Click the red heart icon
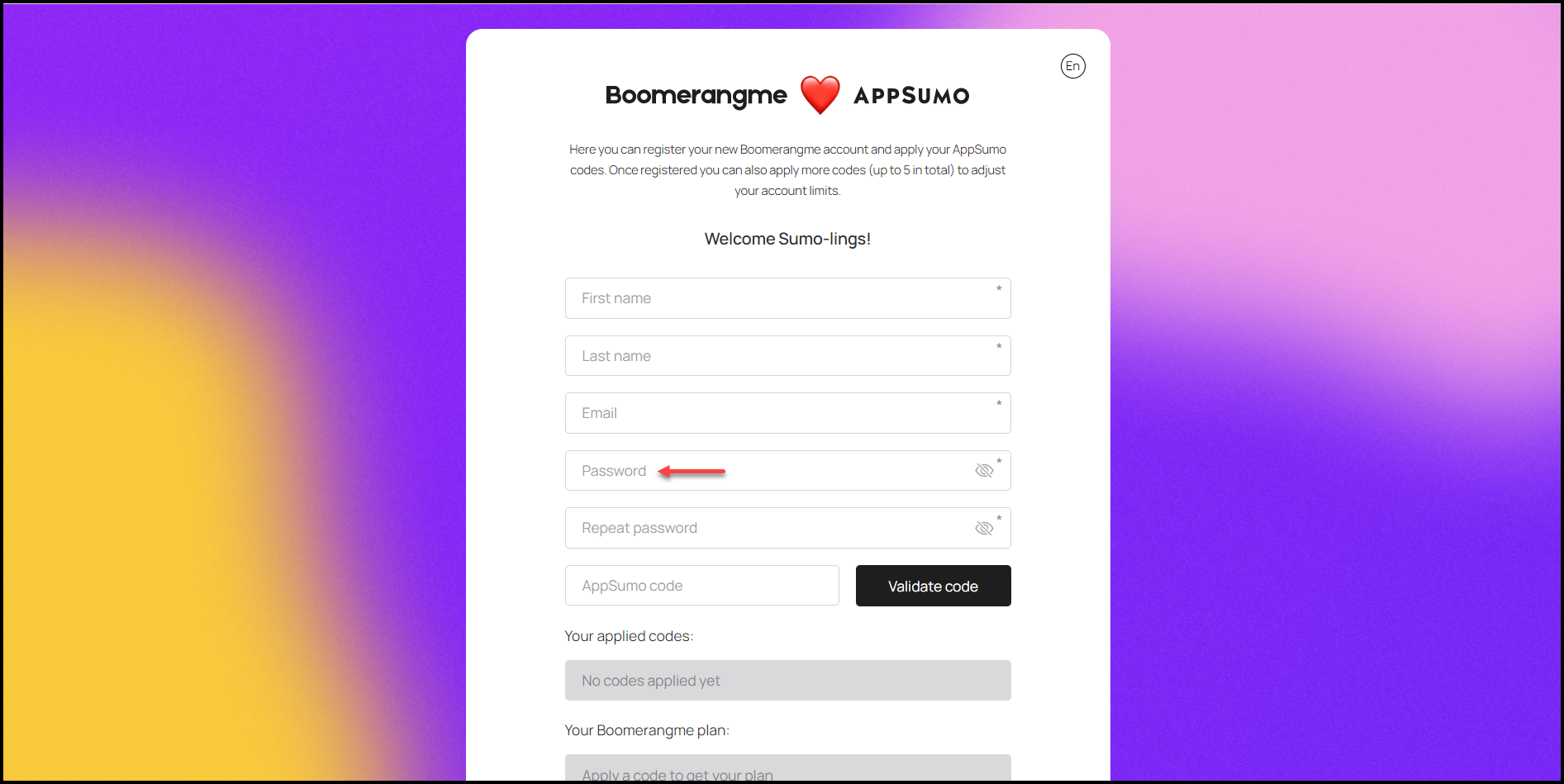The image size is (1564, 784). tap(820, 95)
